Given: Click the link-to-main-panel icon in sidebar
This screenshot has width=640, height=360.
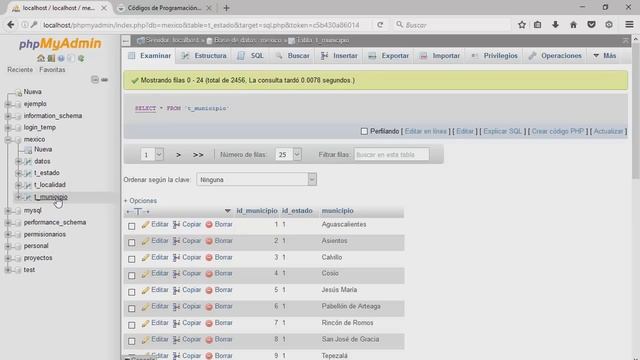Looking at the screenshot, I should click(x=104, y=80).
